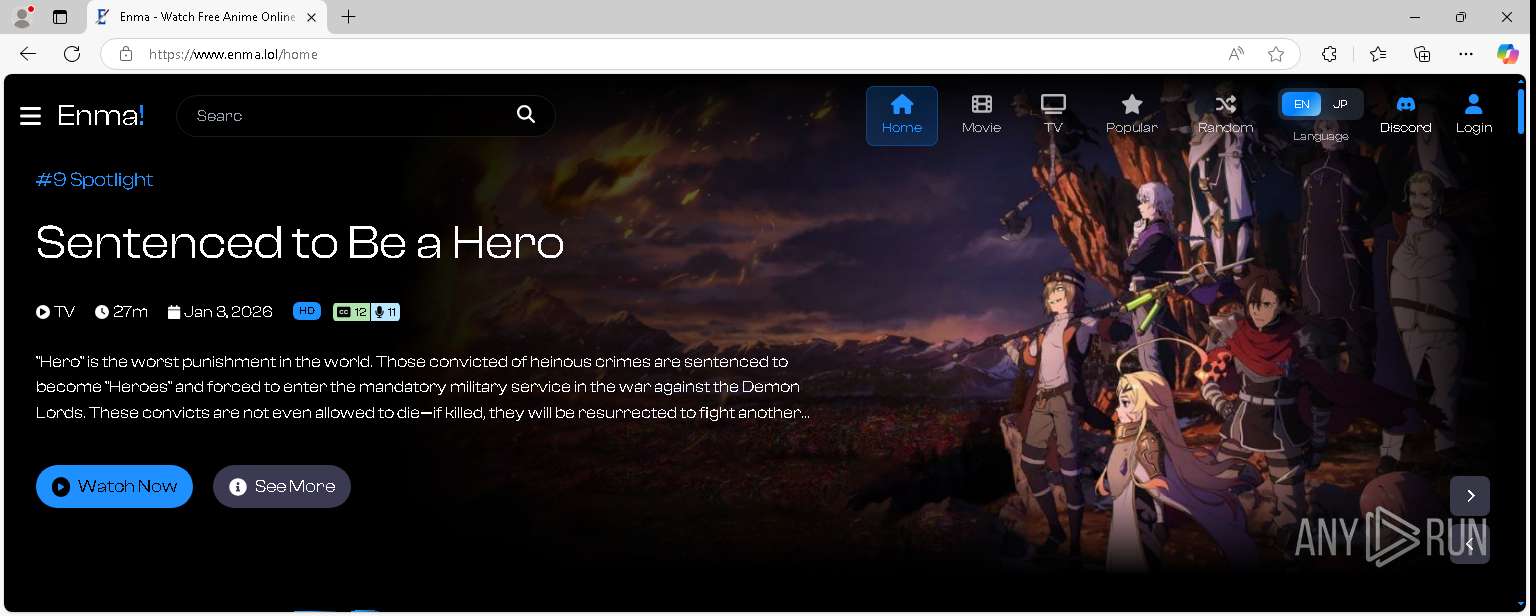Pick a Random anime
1536x616 pixels.
(x=1226, y=115)
